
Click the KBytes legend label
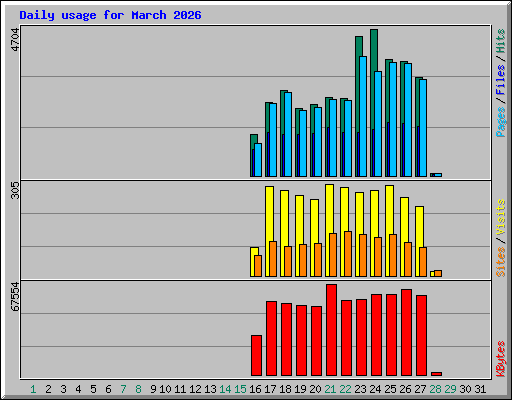point(500,359)
